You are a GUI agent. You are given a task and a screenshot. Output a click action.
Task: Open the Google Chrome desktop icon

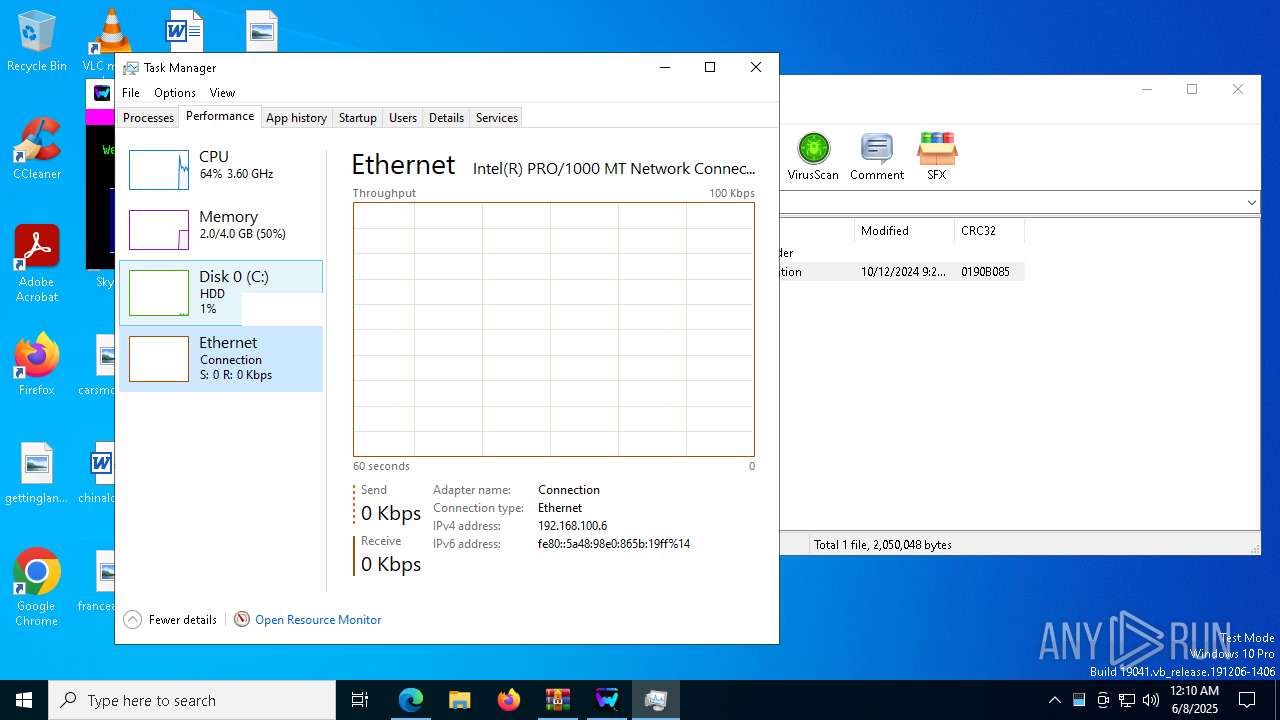point(37,588)
